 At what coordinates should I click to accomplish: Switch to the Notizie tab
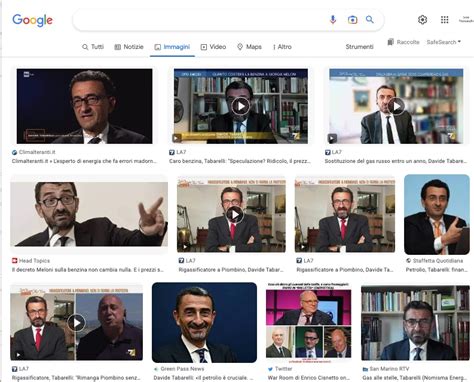coord(129,47)
